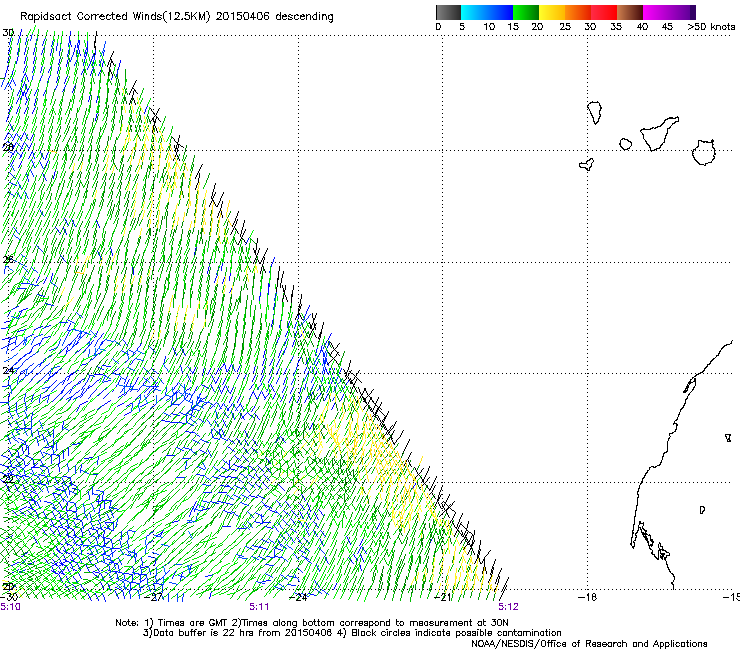740x650 pixels.
Task: Click the "20150406 descending" date text in title
Action: [275, 17]
